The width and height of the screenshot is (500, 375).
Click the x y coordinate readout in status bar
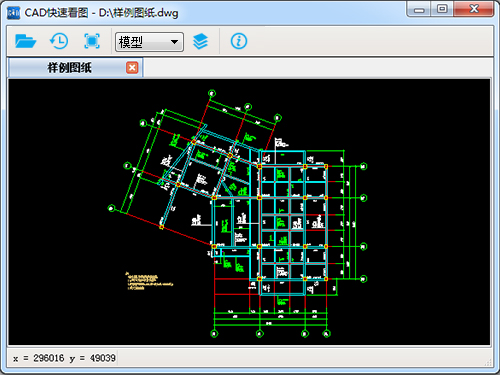(x=64, y=358)
